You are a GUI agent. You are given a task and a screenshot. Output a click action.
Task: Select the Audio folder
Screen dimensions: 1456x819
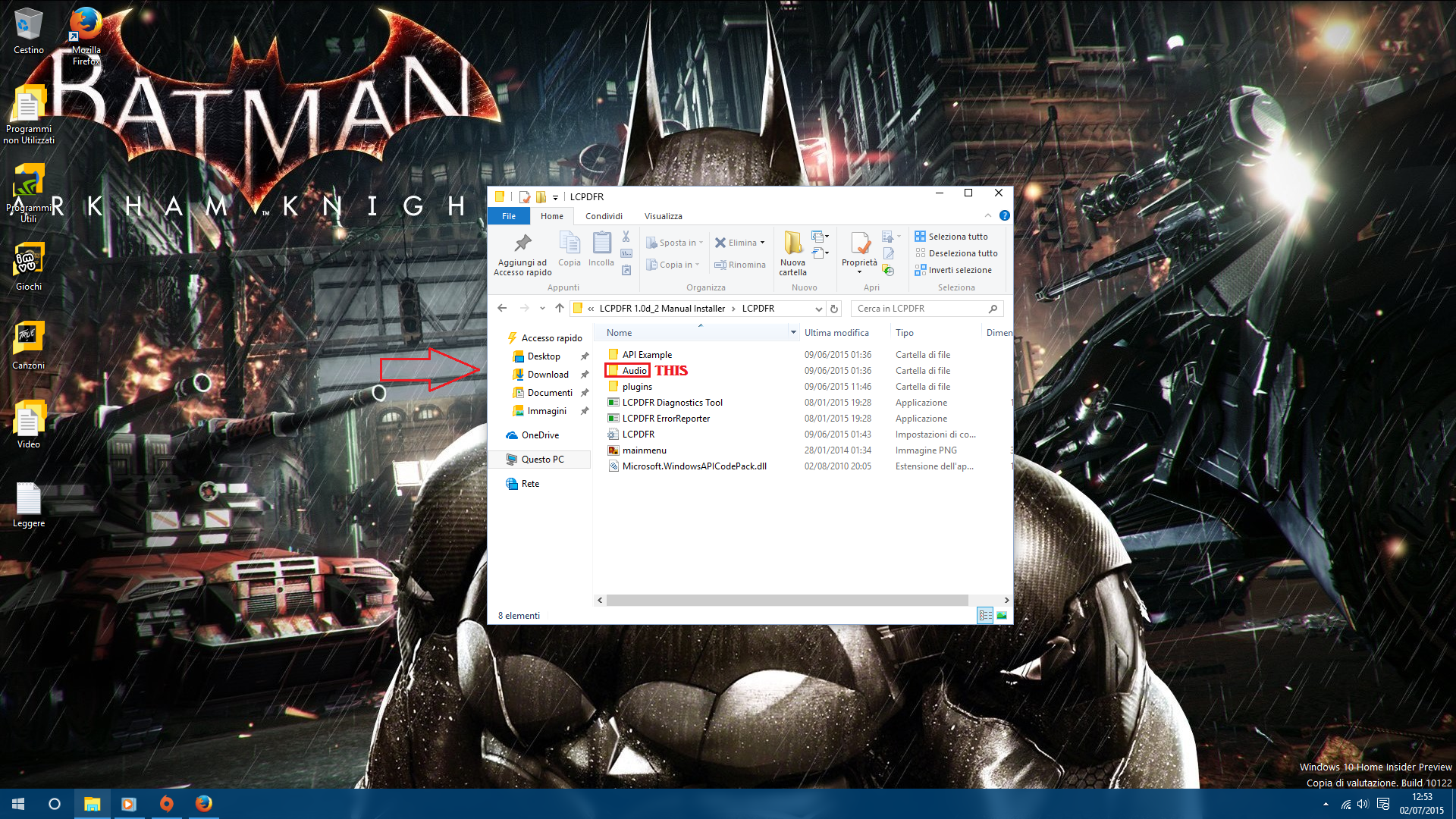tap(634, 371)
